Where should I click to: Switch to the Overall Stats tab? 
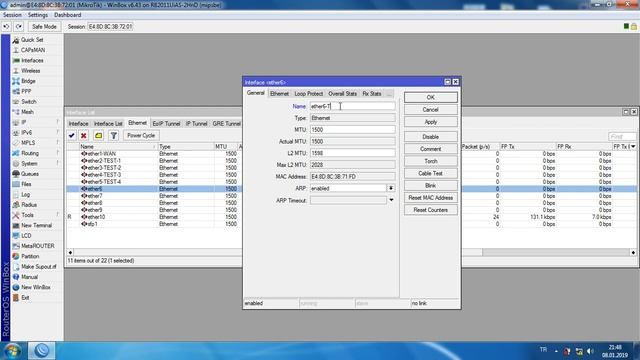(x=342, y=93)
